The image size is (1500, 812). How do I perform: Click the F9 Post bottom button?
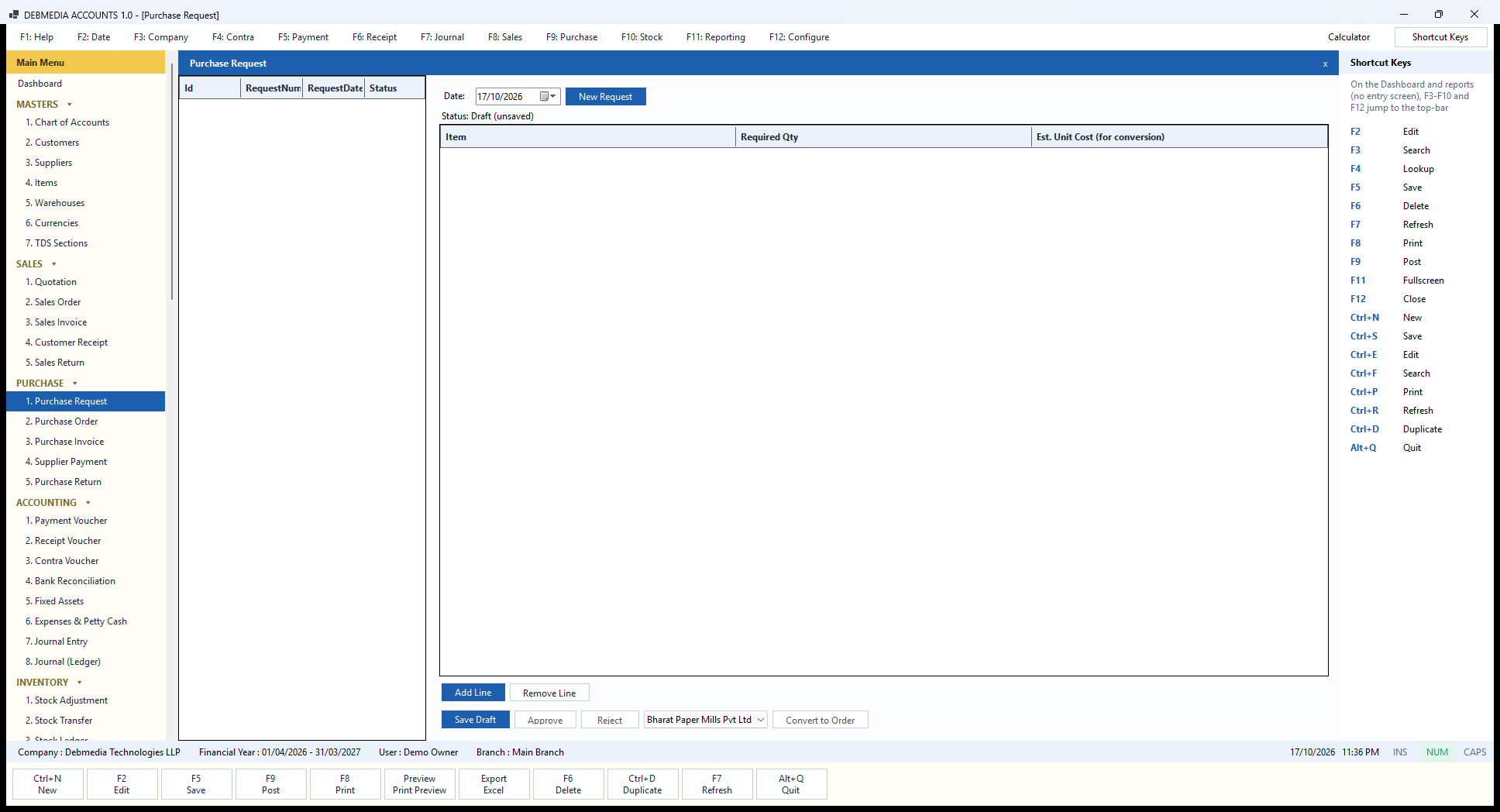click(270, 784)
